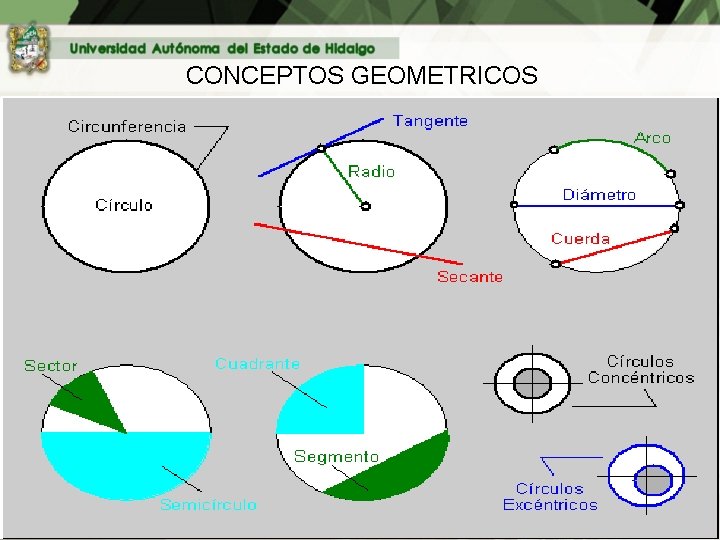Image resolution: width=720 pixels, height=540 pixels.
Task: Click the cyan 'Semicírculo' label
Action: coord(208,505)
